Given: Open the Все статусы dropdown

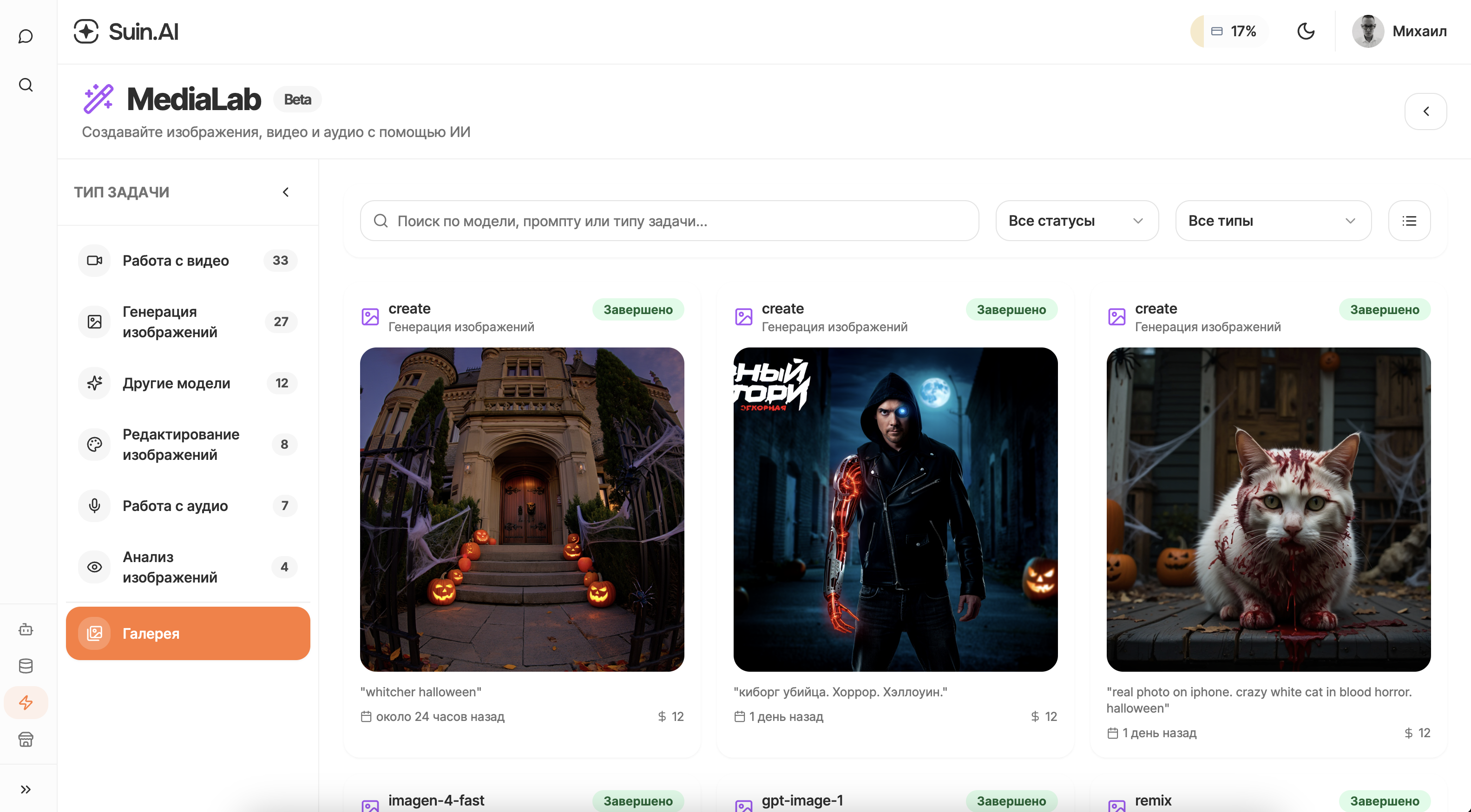Looking at the screenshot, I should click(x=1077, y=220).
